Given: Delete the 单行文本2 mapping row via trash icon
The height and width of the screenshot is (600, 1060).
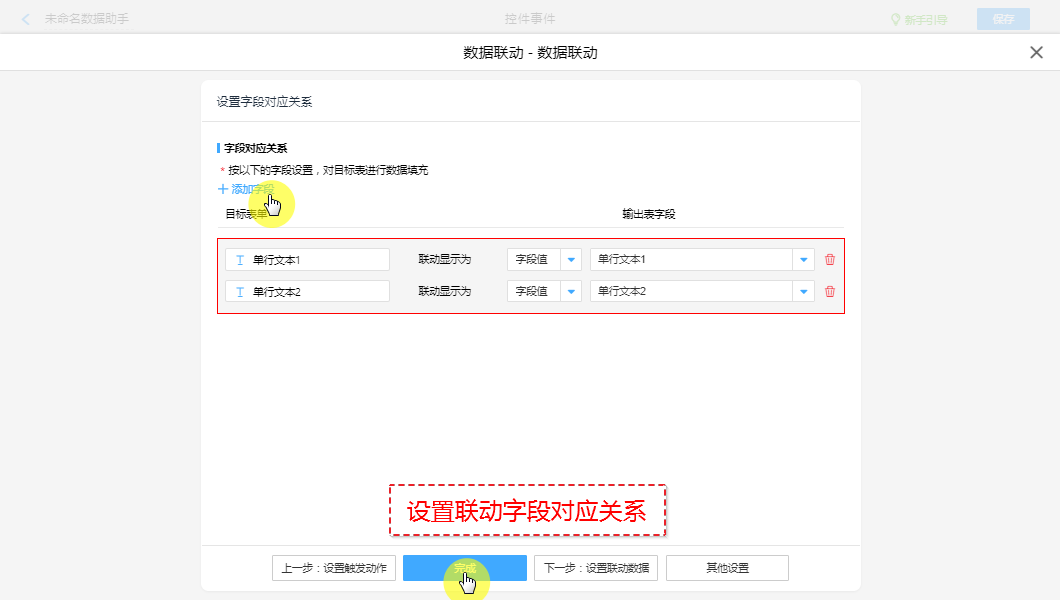Looking at the screenshot, I should coord(829,292).
